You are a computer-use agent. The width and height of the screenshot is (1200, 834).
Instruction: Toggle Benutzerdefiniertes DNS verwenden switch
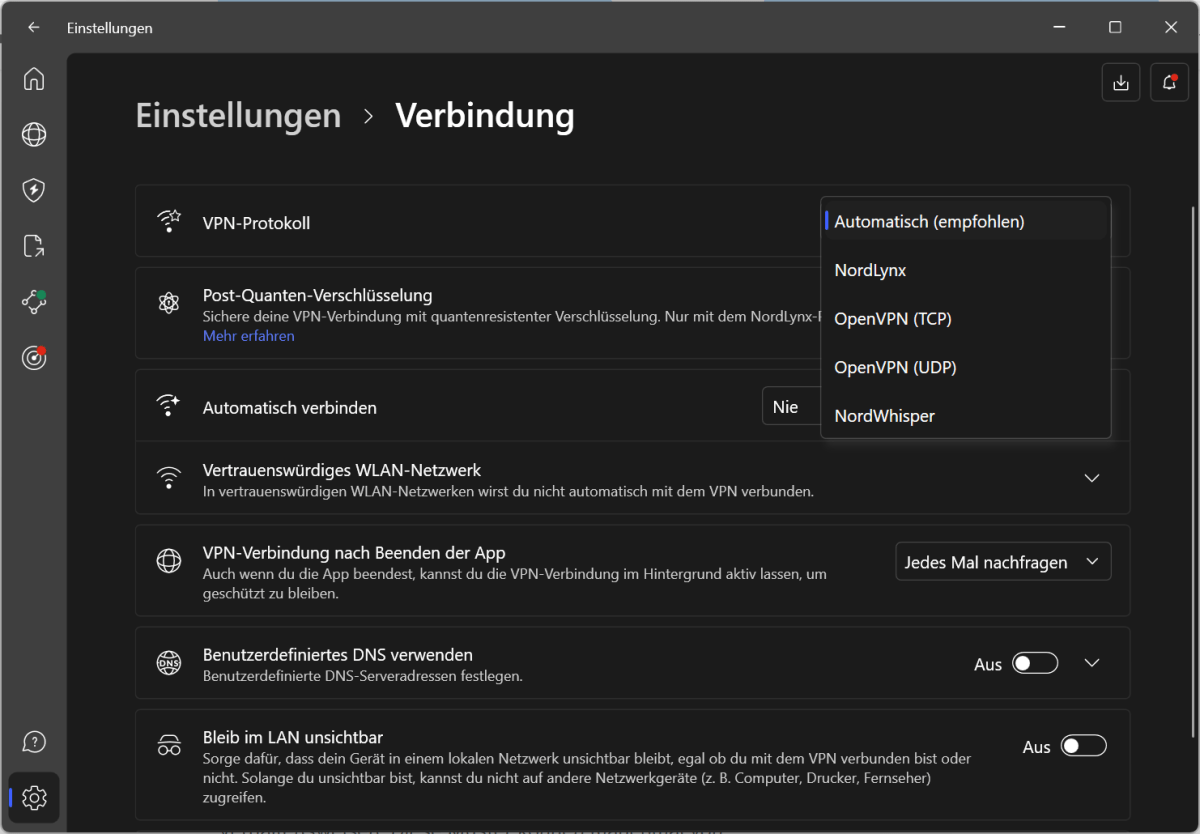tap(1035, 663)
